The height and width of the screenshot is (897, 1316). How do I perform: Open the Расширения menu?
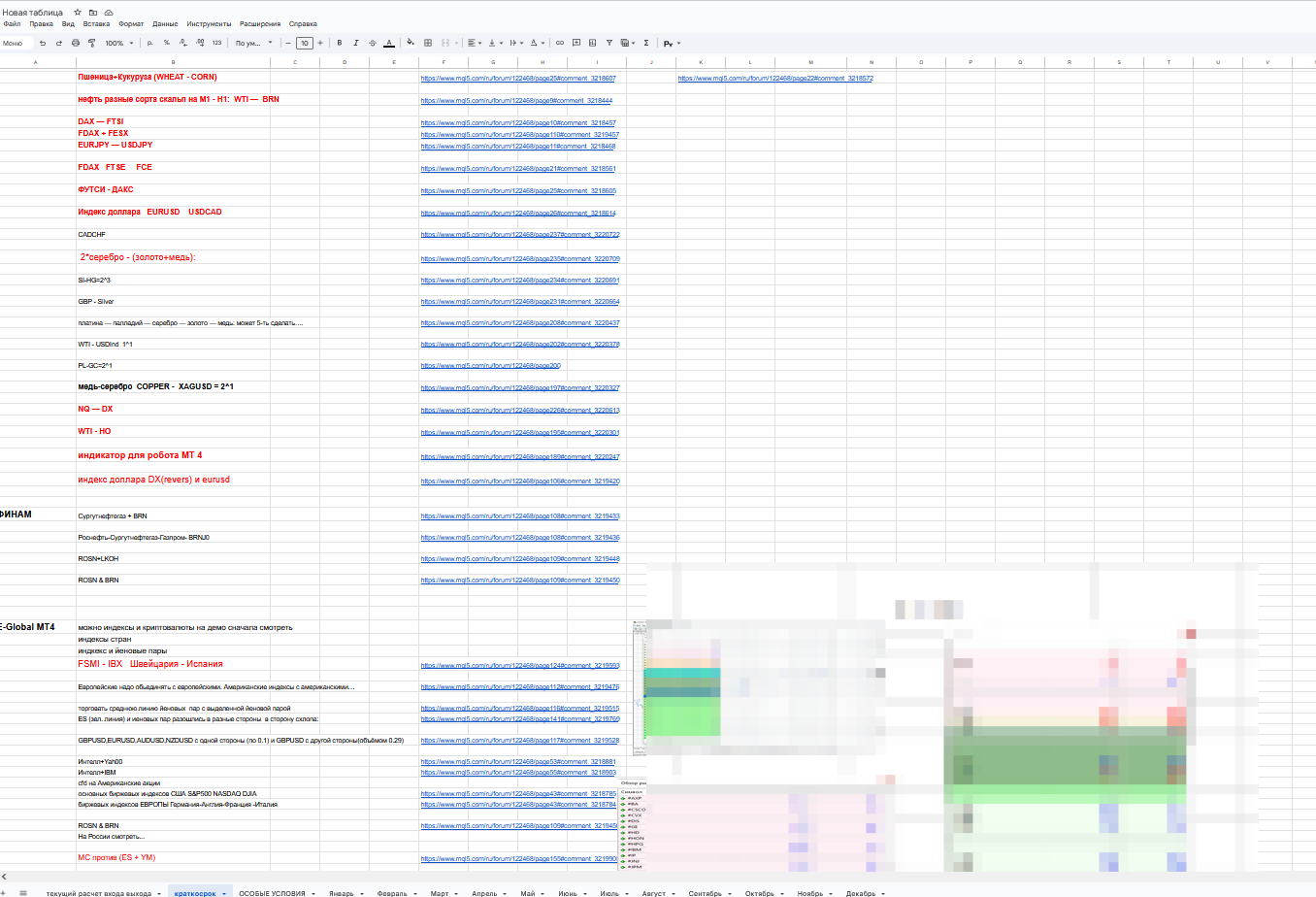click(x=260, y=24)
